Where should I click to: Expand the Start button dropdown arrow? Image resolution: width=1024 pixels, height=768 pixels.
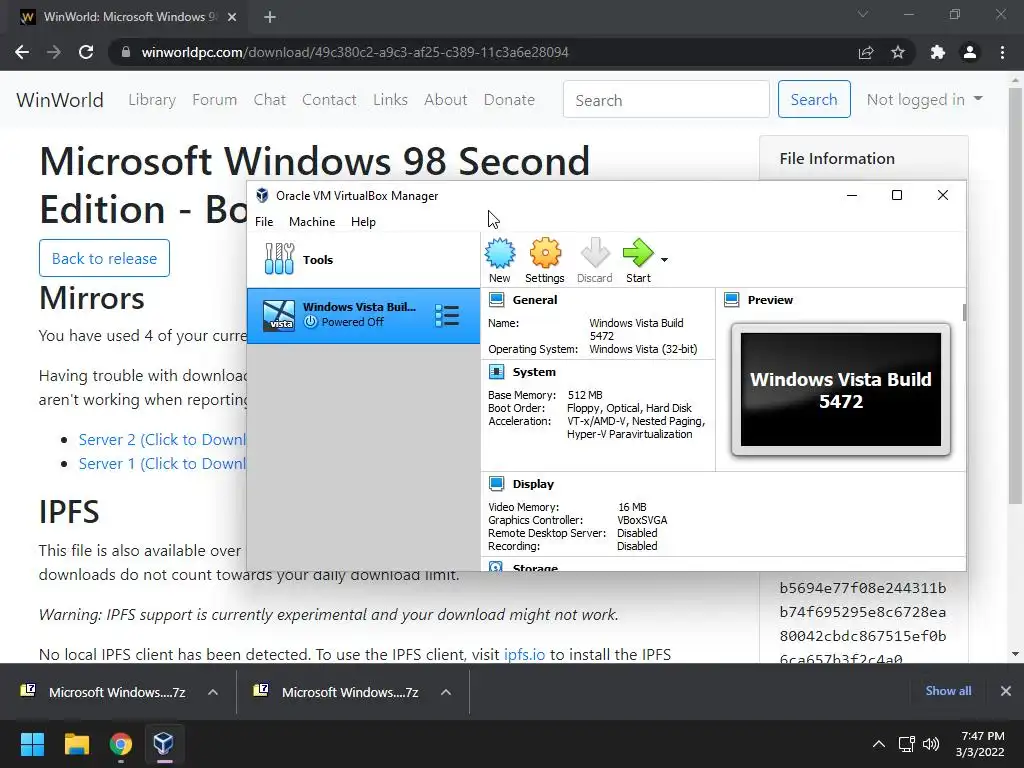click(664, 260)
